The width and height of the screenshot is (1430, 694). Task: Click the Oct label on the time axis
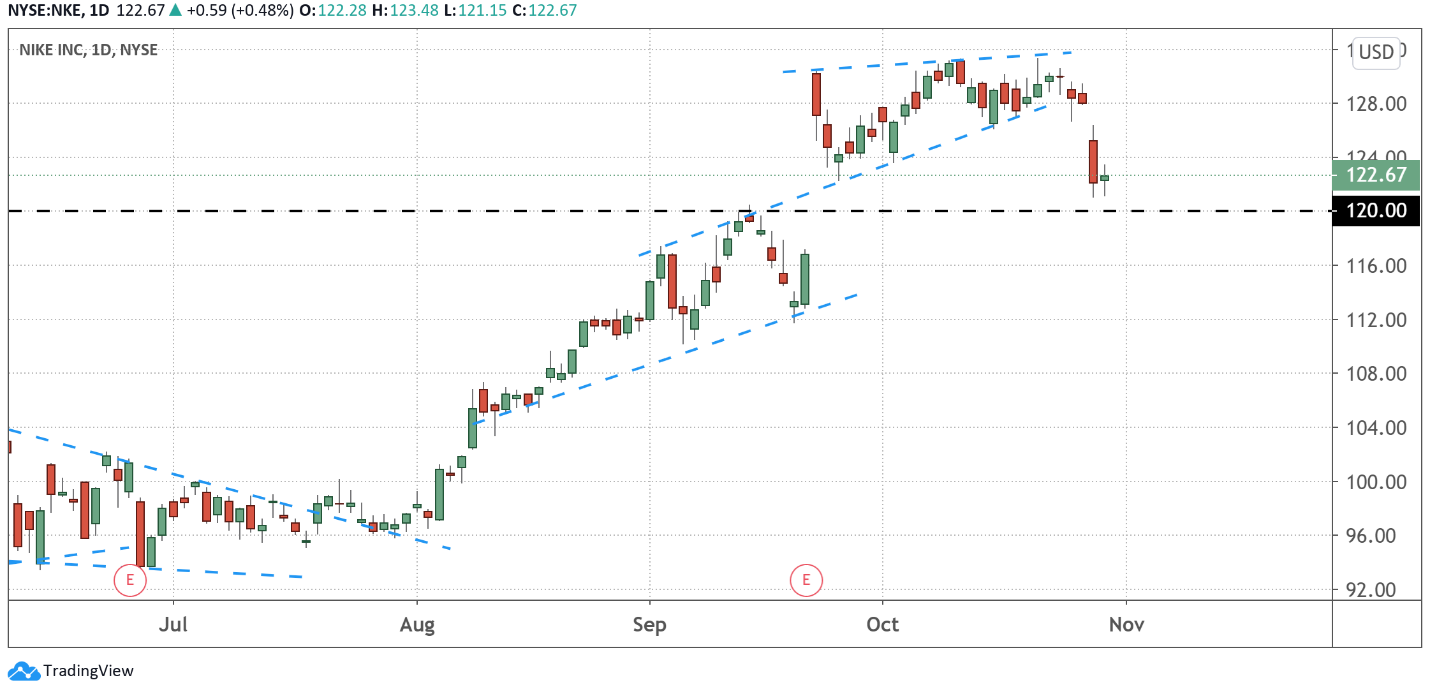tap(883, 625)
